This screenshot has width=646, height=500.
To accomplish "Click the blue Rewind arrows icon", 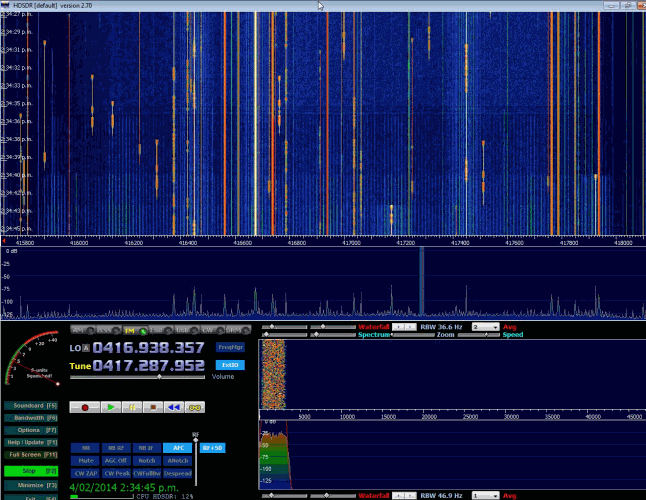I will tap(174, 407).
